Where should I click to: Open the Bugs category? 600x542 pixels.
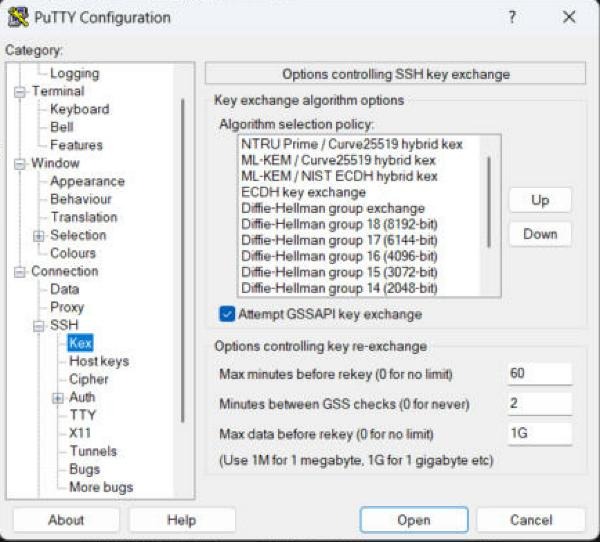pyautogui.click(x=85, y=469)
